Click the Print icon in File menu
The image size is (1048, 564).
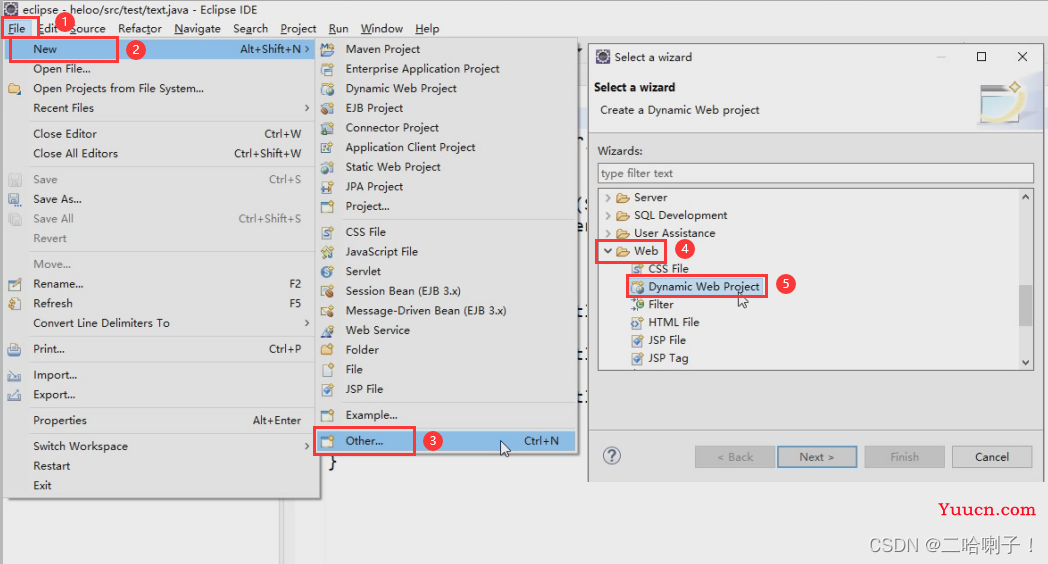tap(15, 349)
